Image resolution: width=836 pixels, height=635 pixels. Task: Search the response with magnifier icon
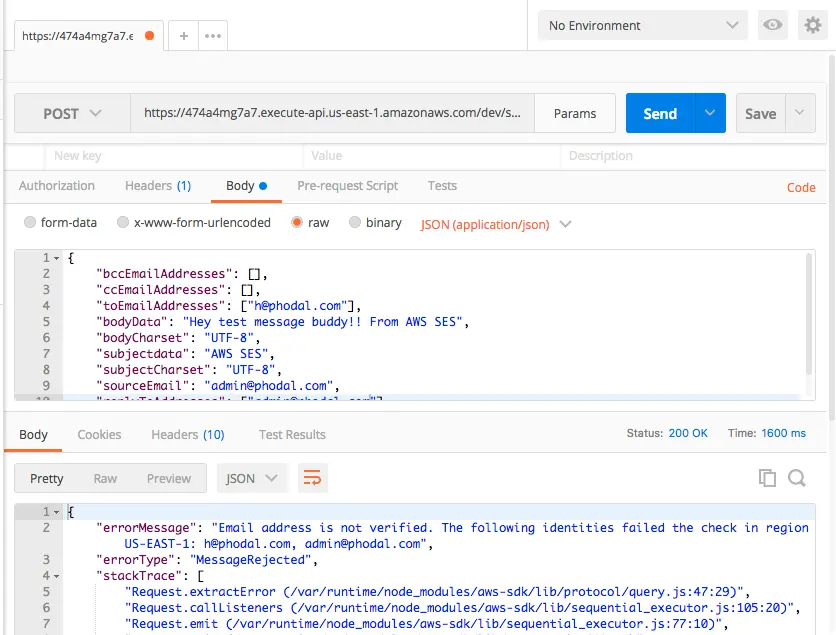pyautogui.click(x=797, y=478)
